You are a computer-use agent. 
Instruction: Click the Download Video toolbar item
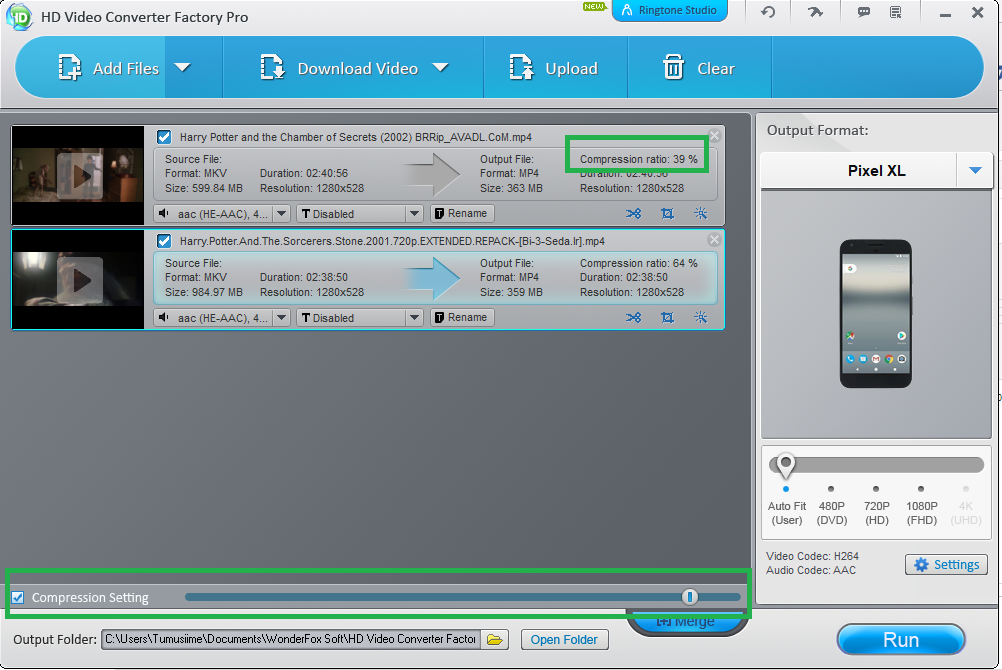coord(358,67)
